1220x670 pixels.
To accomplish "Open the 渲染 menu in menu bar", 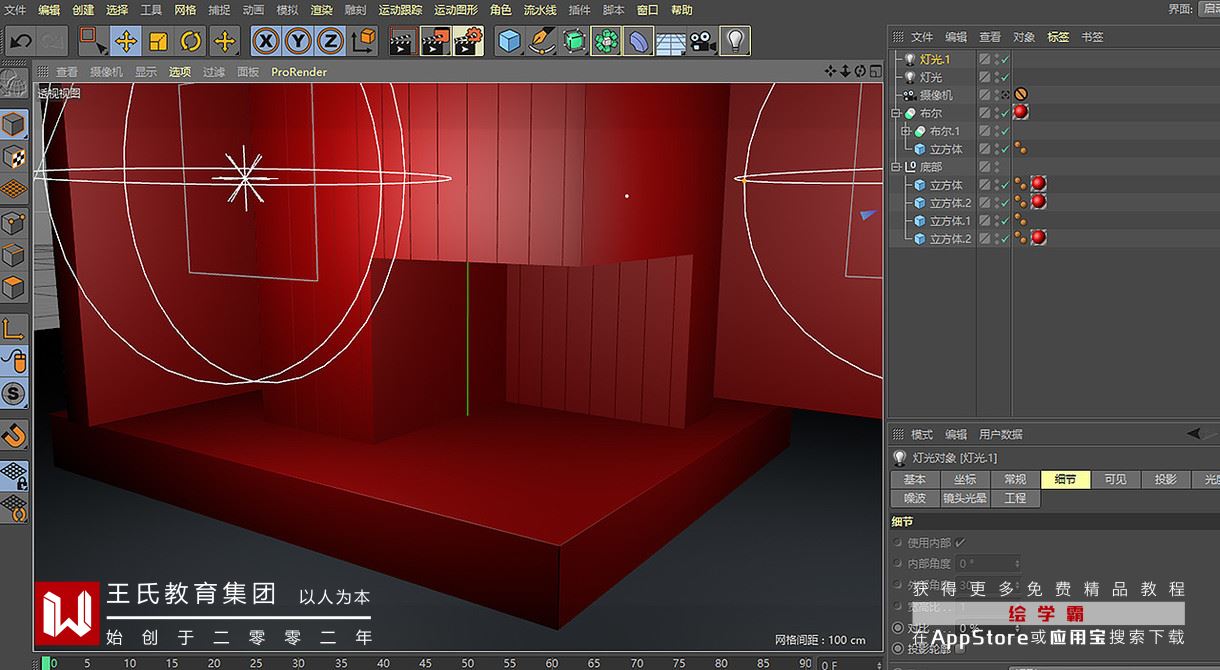I will (321, 10).
